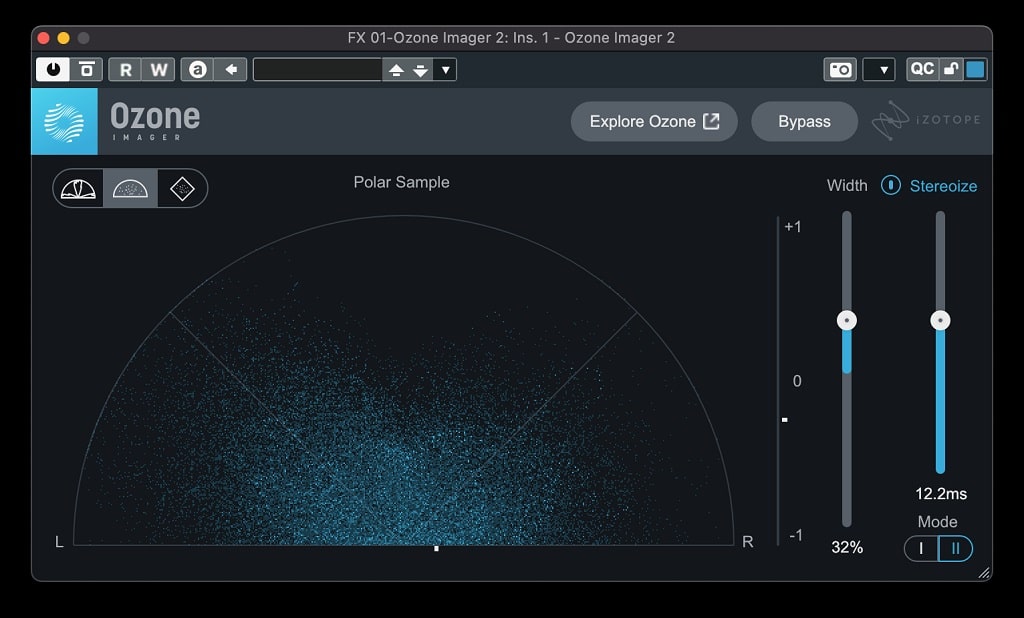Enable the W write automation button
The height and width of the screenshot is (618, 1024).
pos(159,69)
